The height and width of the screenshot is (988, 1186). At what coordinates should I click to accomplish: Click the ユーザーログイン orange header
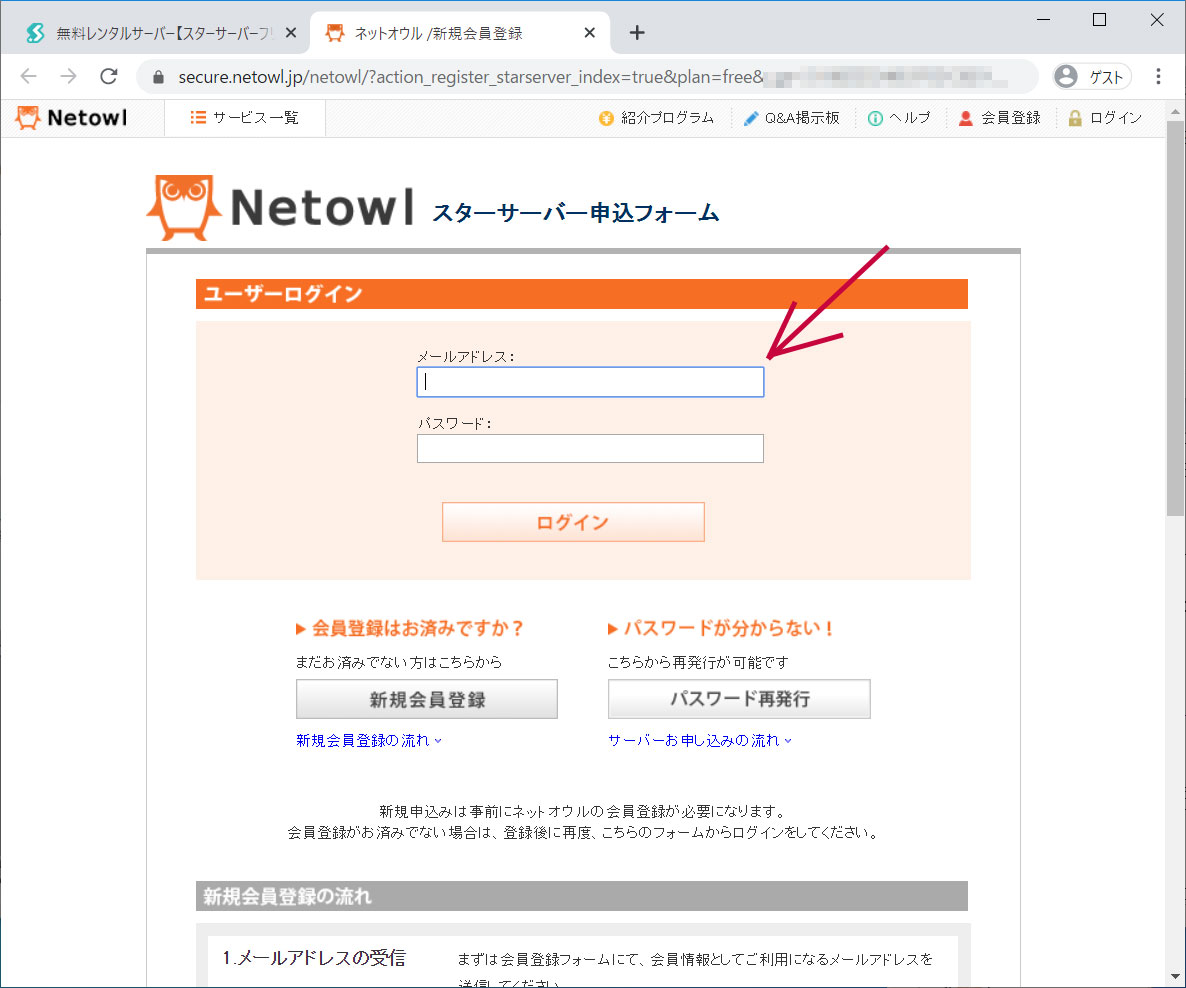point(582,294)
